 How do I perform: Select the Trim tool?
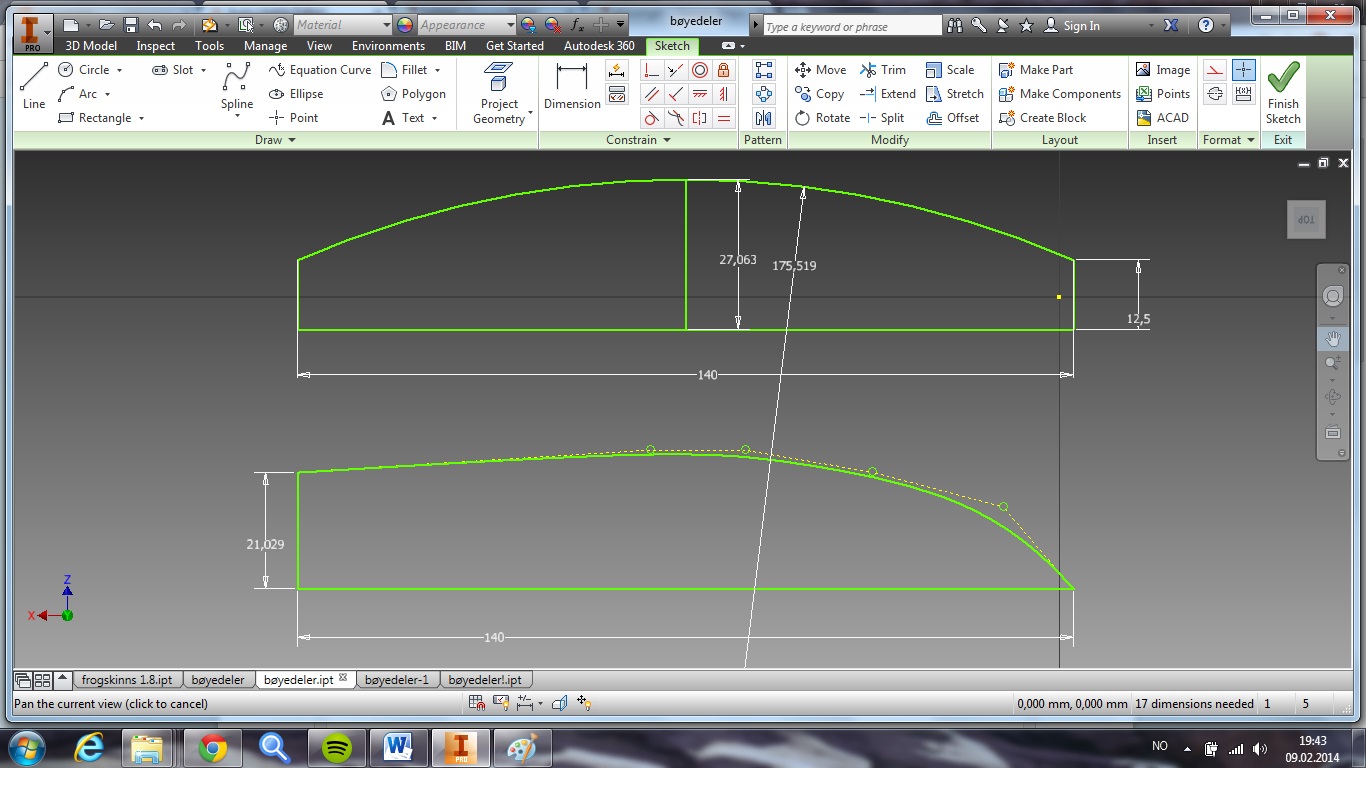click(883, 70)
